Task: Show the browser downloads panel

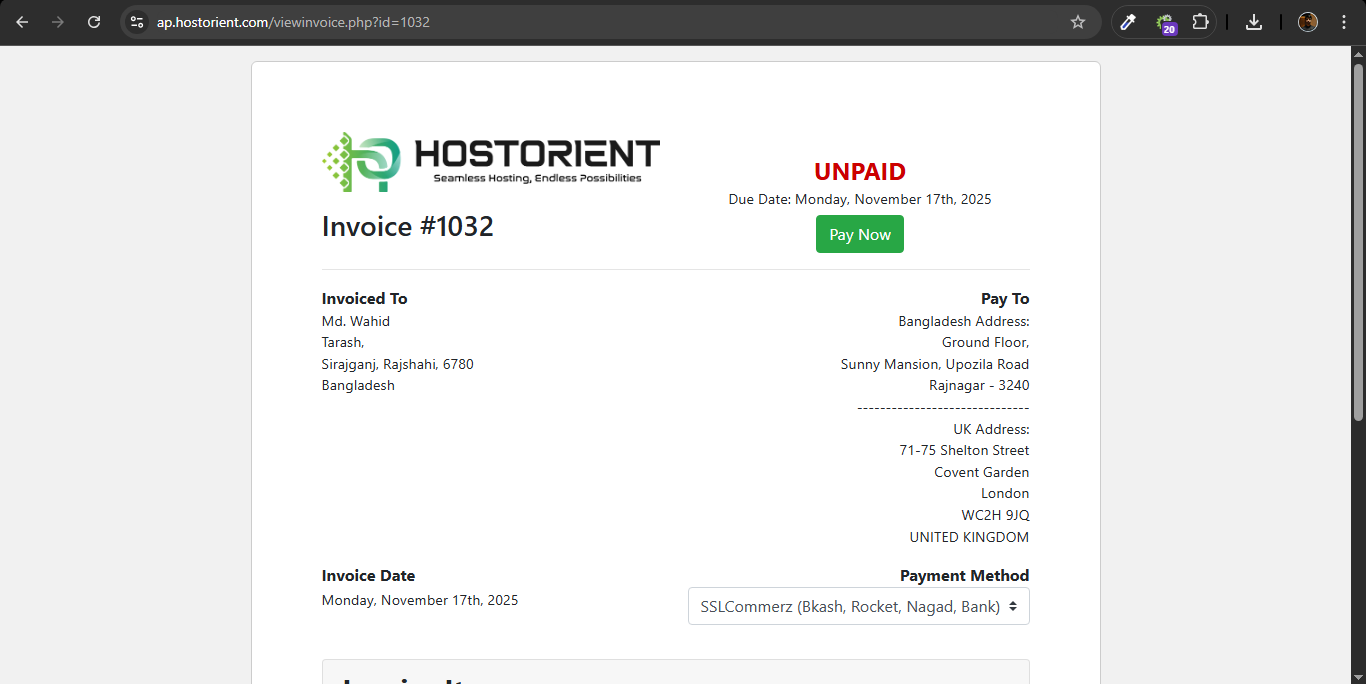Action: tap(1254, 22)
